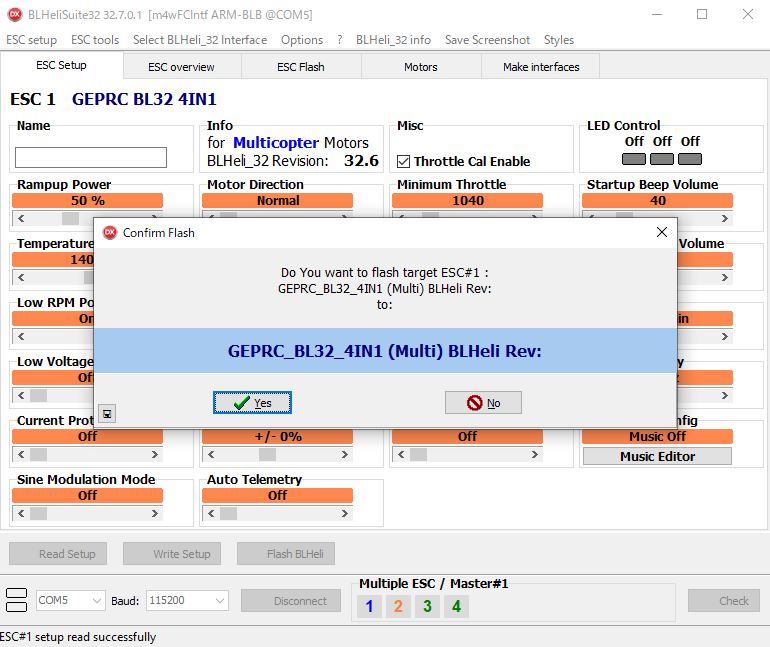Click Confirm Flash dialog title icon
Image resolution: width=770 pixels, height=647 pixels.
tap(110, 233)
